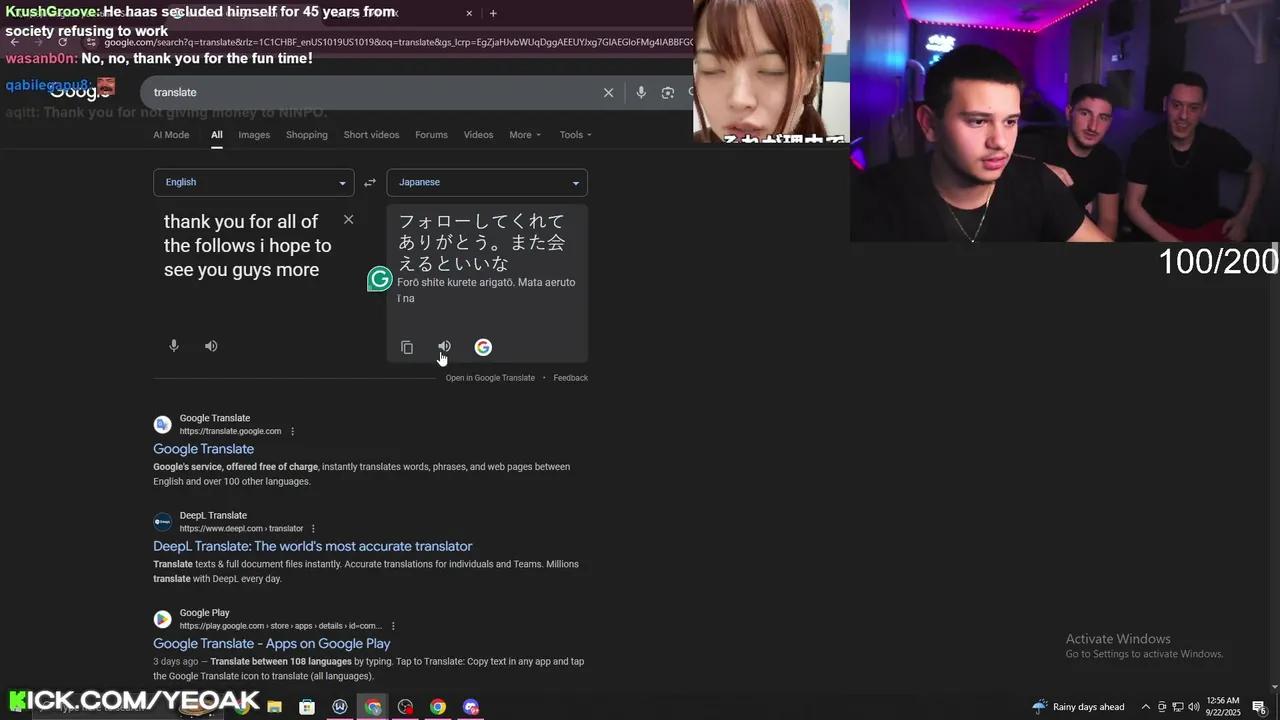Open network settings in system tray
Viewport: 1280px width, 720px height.
tap(1177, 707)
